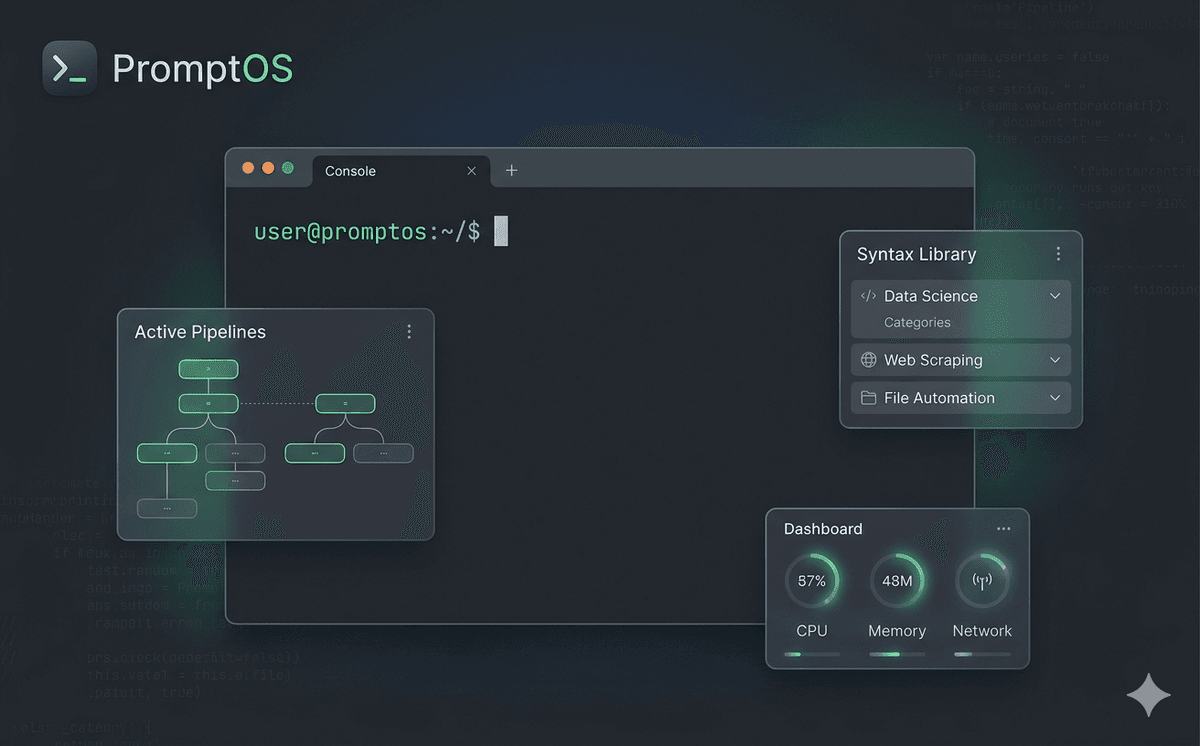Image resolution: width=1200 pixels, height=746 pixels.
Task: Select Categories under Data Science
Action: pyautogui.click(x=917, y=322)
